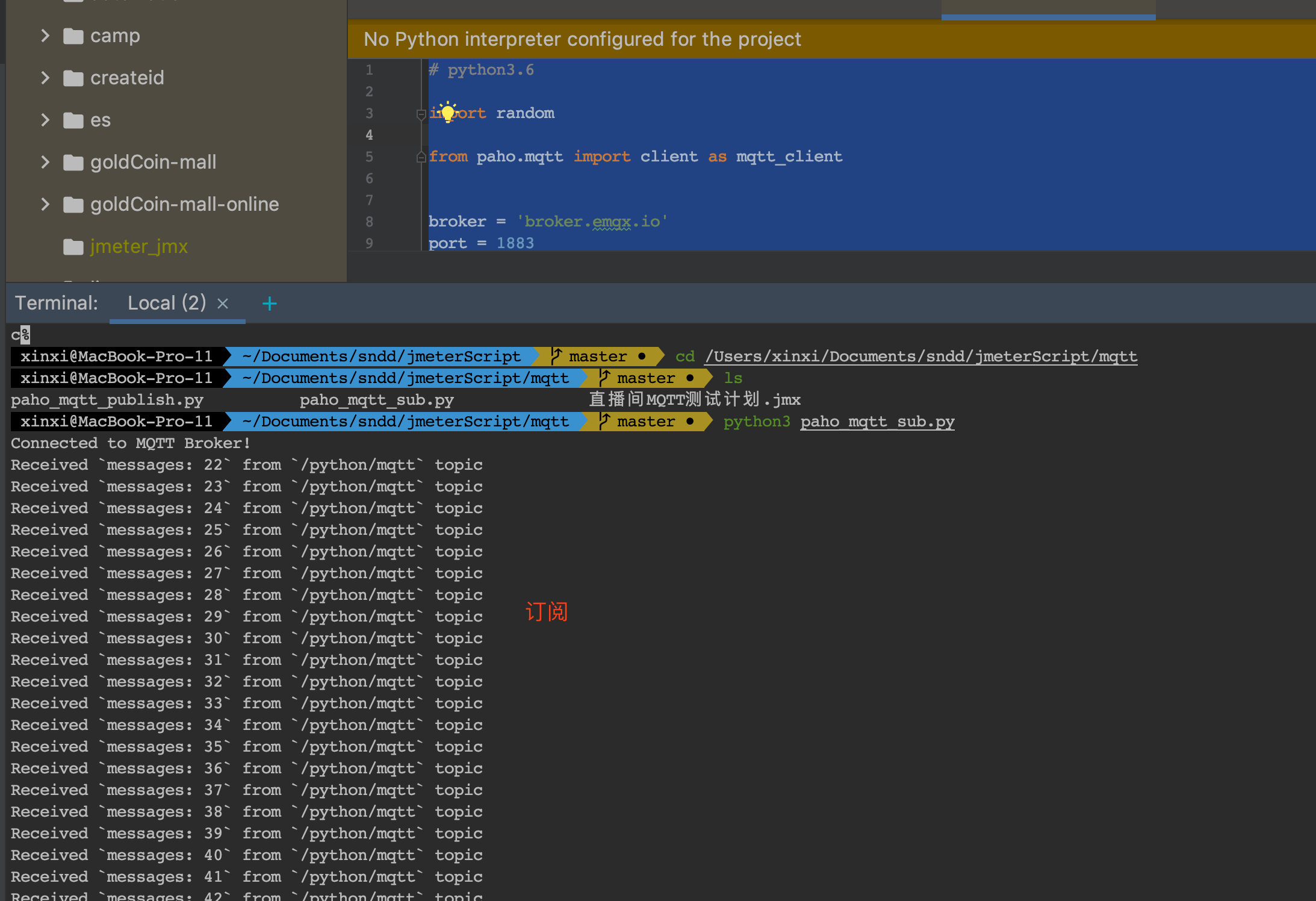Click the folder icon beside goldCoin-mall
The image size is (1316, 901).
(x=73, y=162)
